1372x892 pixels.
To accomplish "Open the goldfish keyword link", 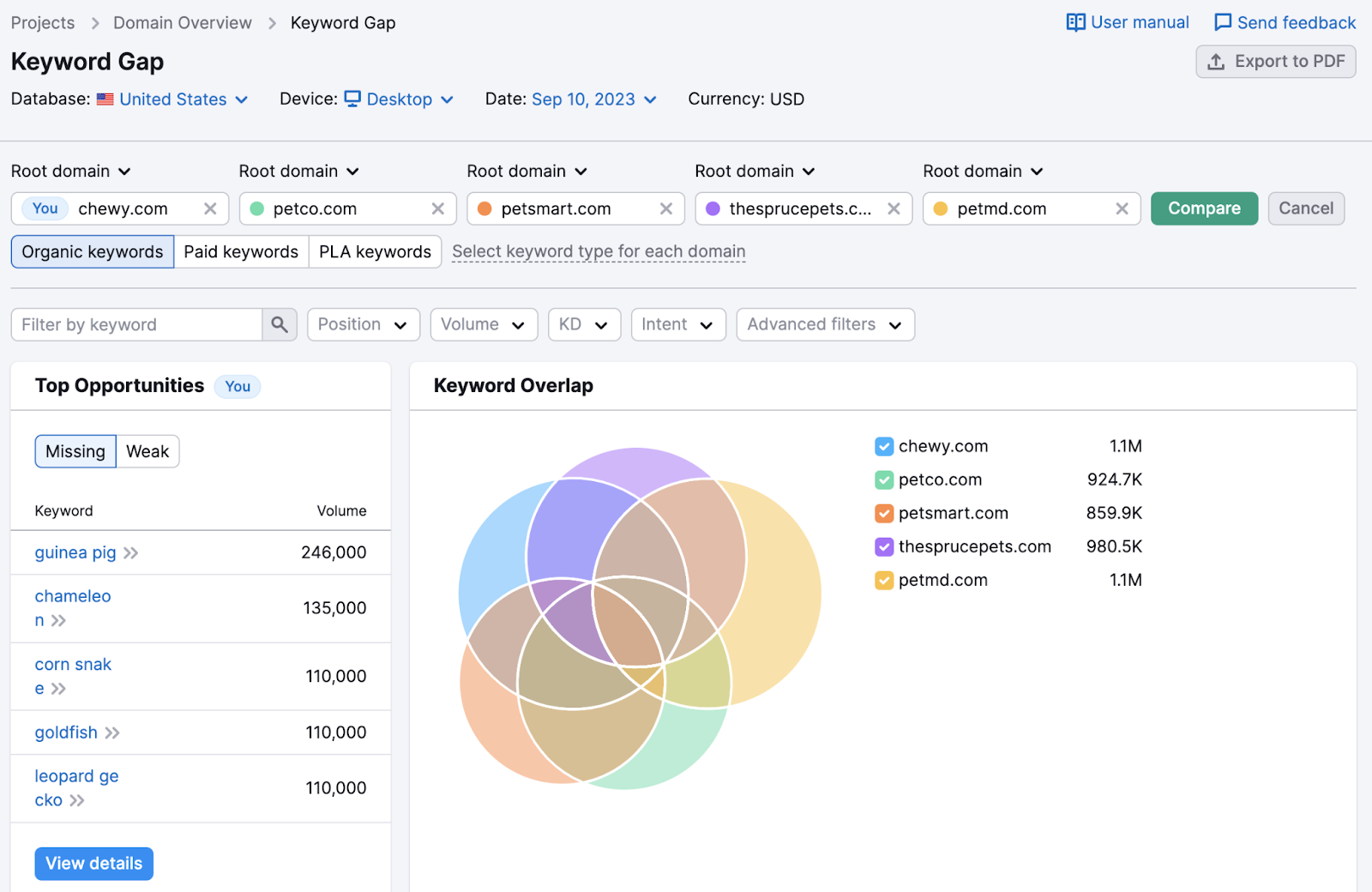I will 66,733.
